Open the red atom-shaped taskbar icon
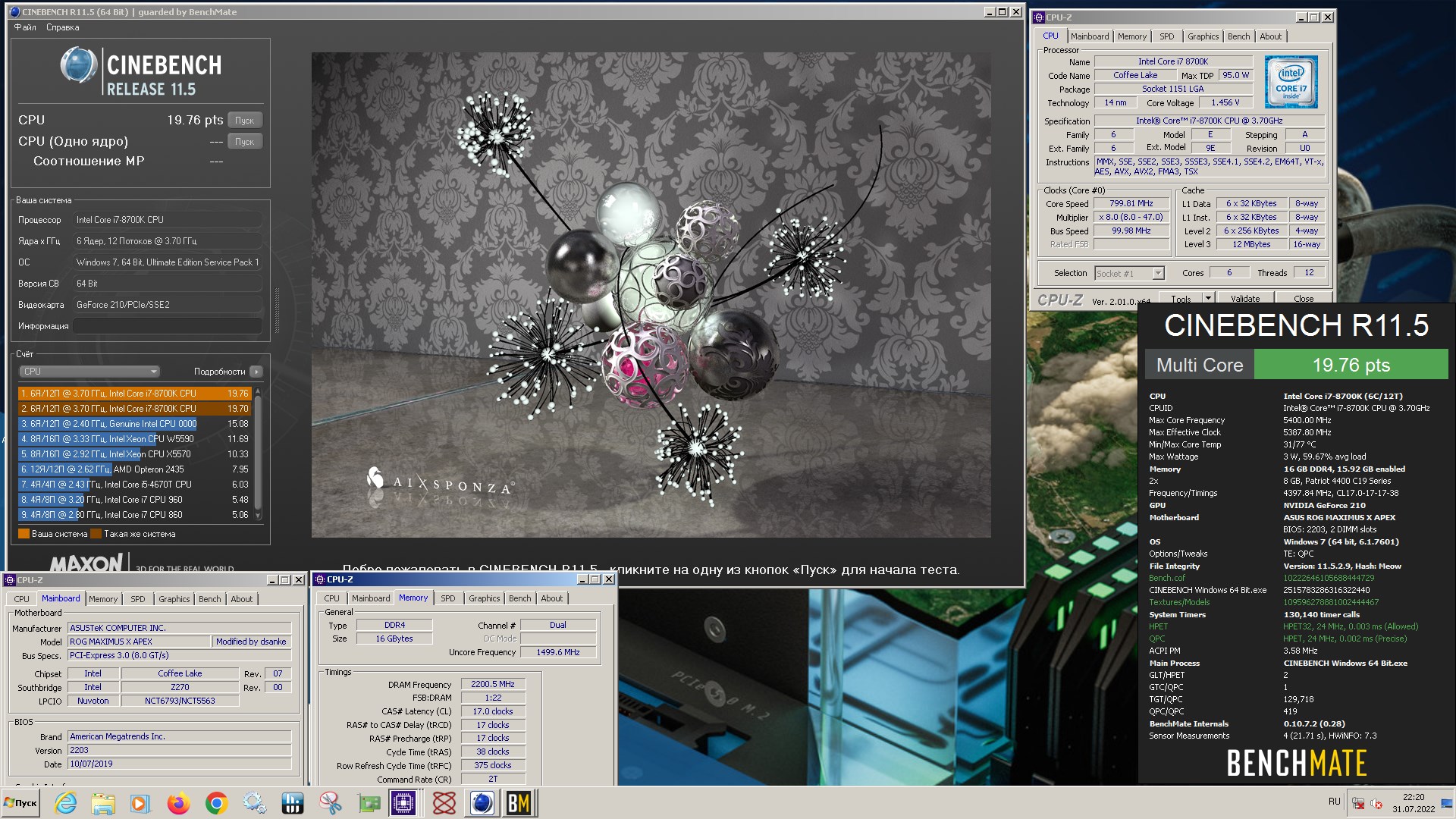Screen dimensions: 1456x819 click(x=444, y=803)
